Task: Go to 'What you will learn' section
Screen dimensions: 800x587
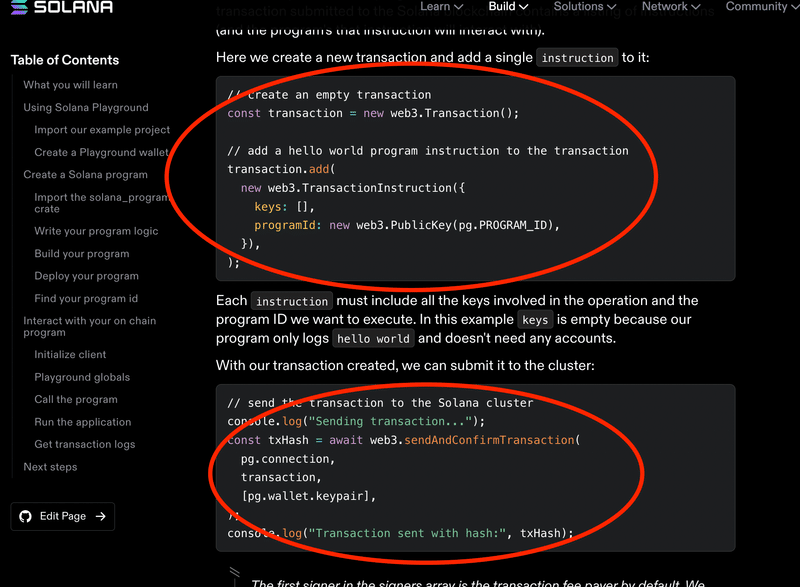Action: 70,85
